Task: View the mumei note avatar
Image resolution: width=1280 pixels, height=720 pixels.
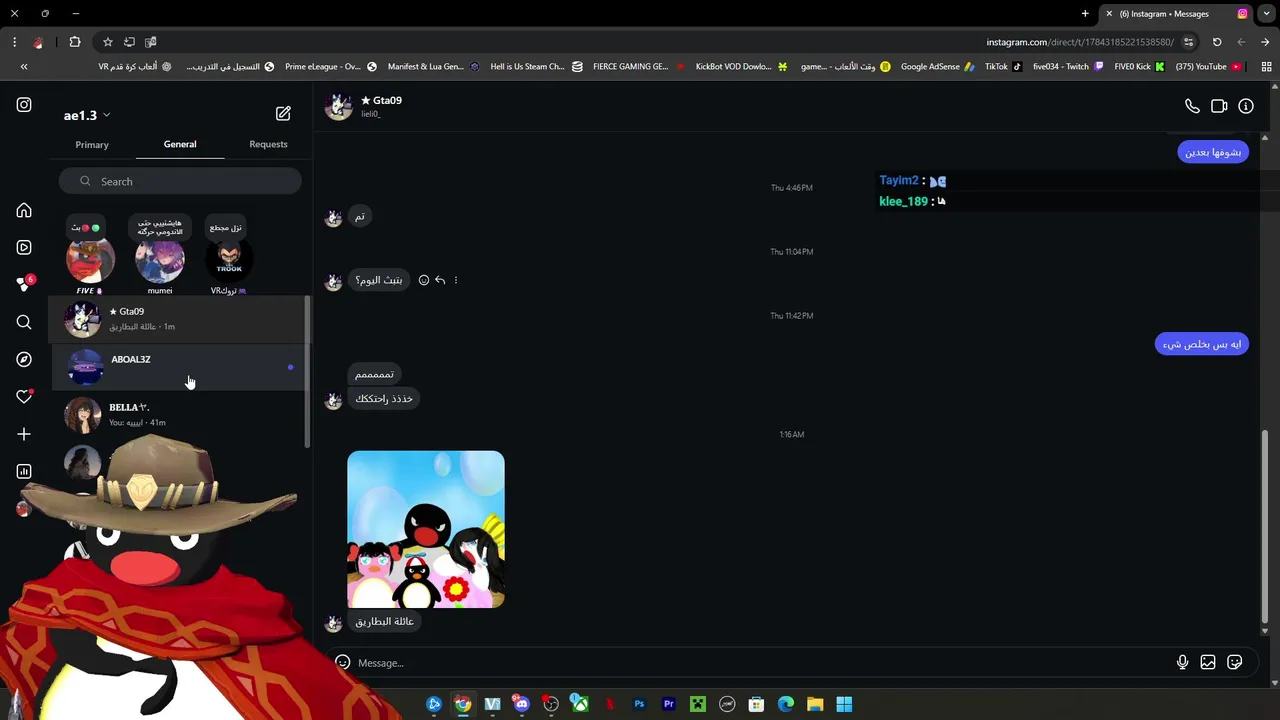Action: click(x=160, y=261)
